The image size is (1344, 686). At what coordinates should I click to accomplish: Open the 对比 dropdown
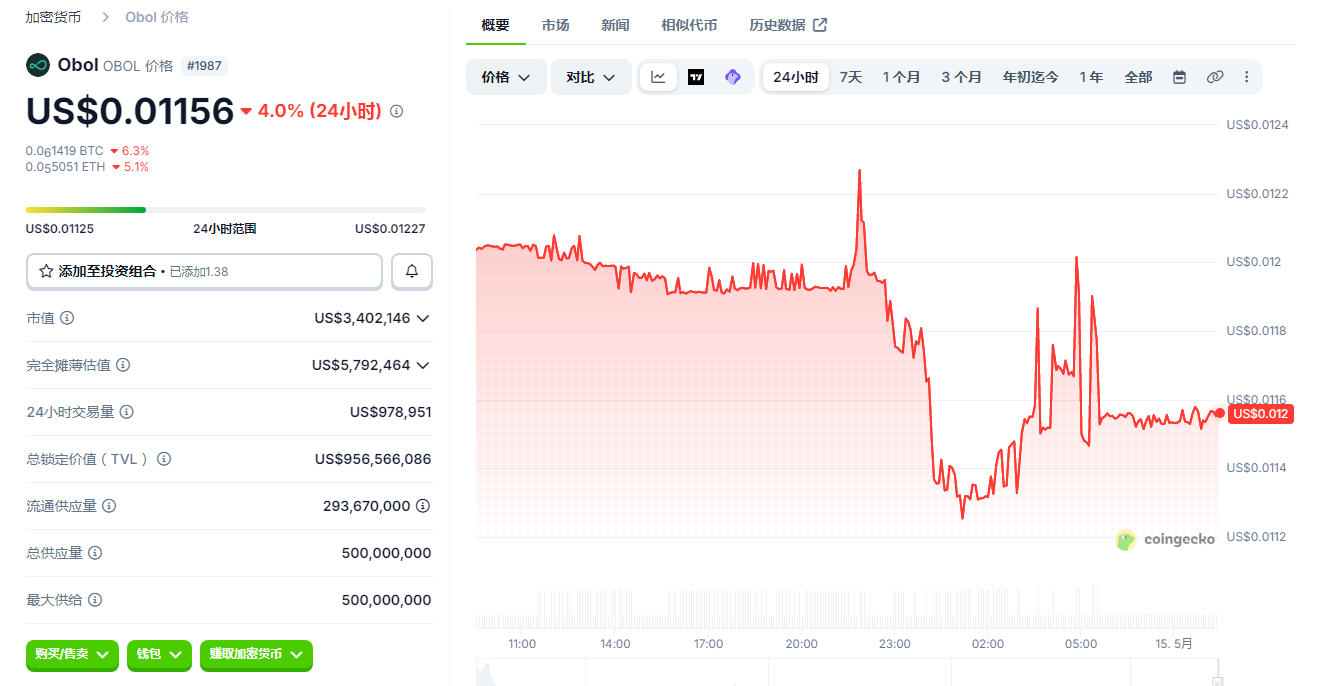point(591,77)
